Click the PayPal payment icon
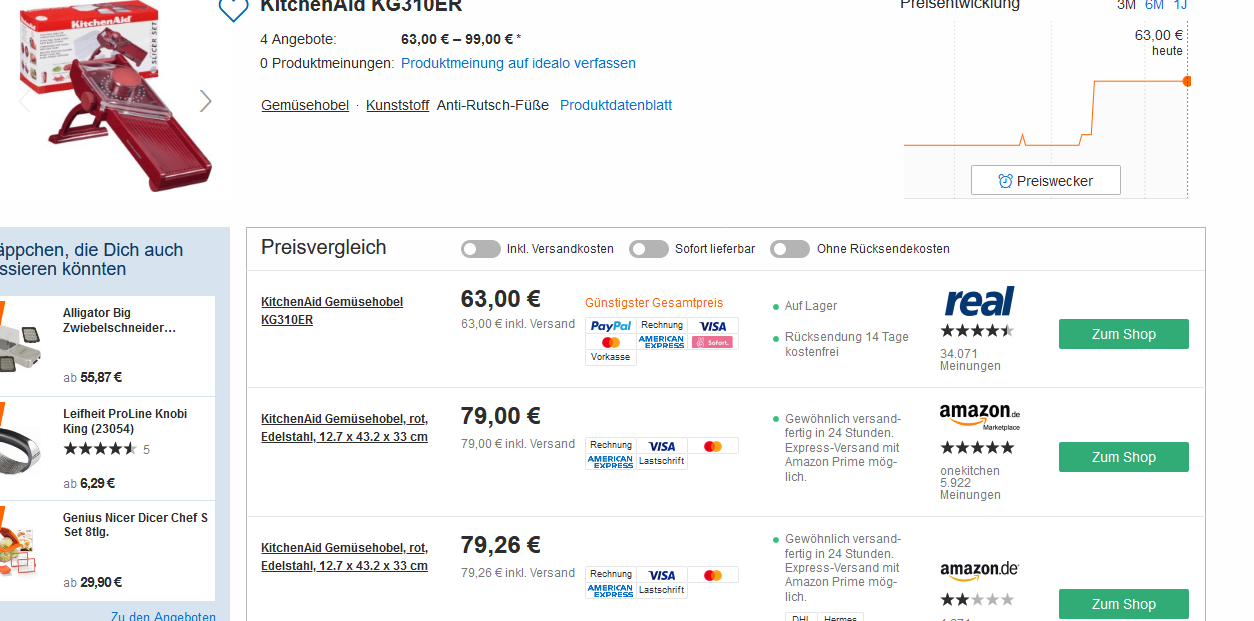 (610, 326)
